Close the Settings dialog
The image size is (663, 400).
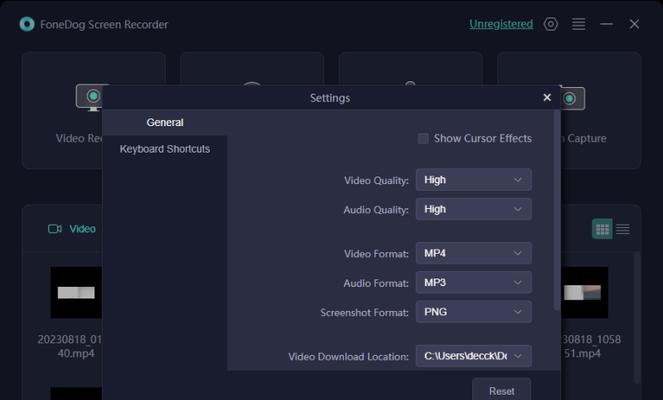pos(547,98)
